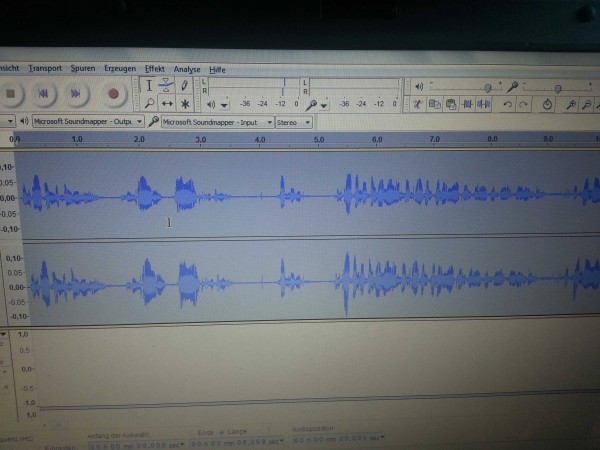Select the Selection (I-beam) tool
600x450 pixels.
click(149, 85)
